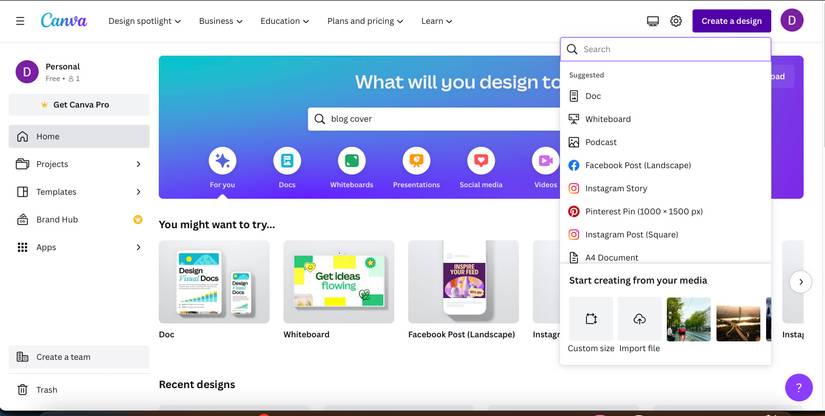Expand the Education menu
Image resolution: width=825 pixels, height=416 pixels.
coord(285,21)
